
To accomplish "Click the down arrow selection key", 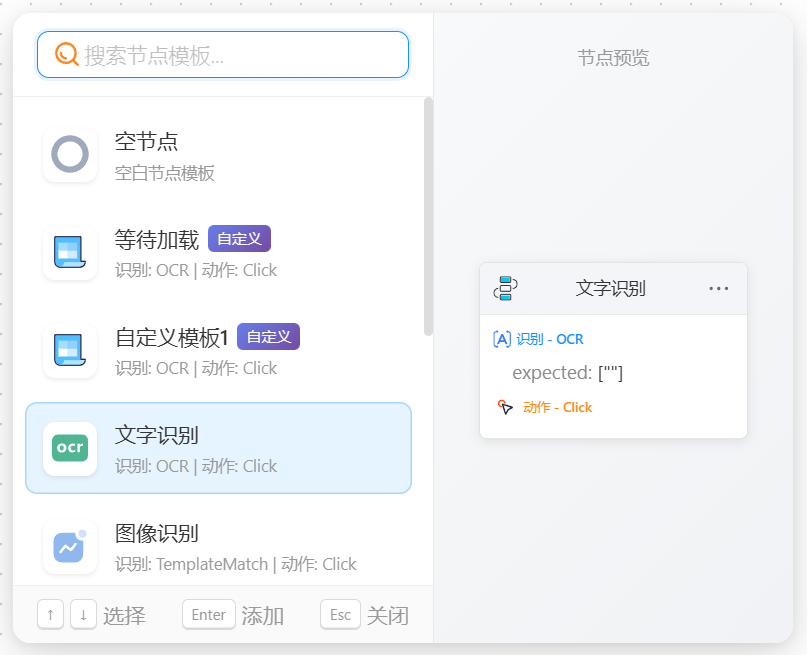I will 84,615.
